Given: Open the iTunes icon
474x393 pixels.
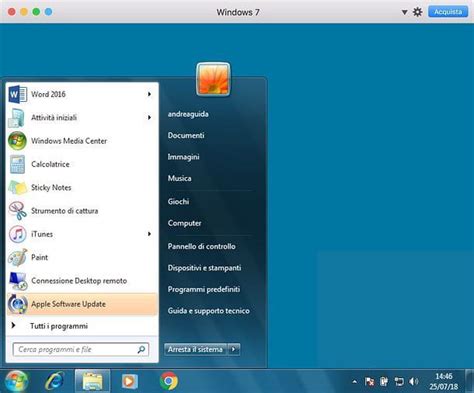Looking at the screenshot, I should [x=17, y=234].
